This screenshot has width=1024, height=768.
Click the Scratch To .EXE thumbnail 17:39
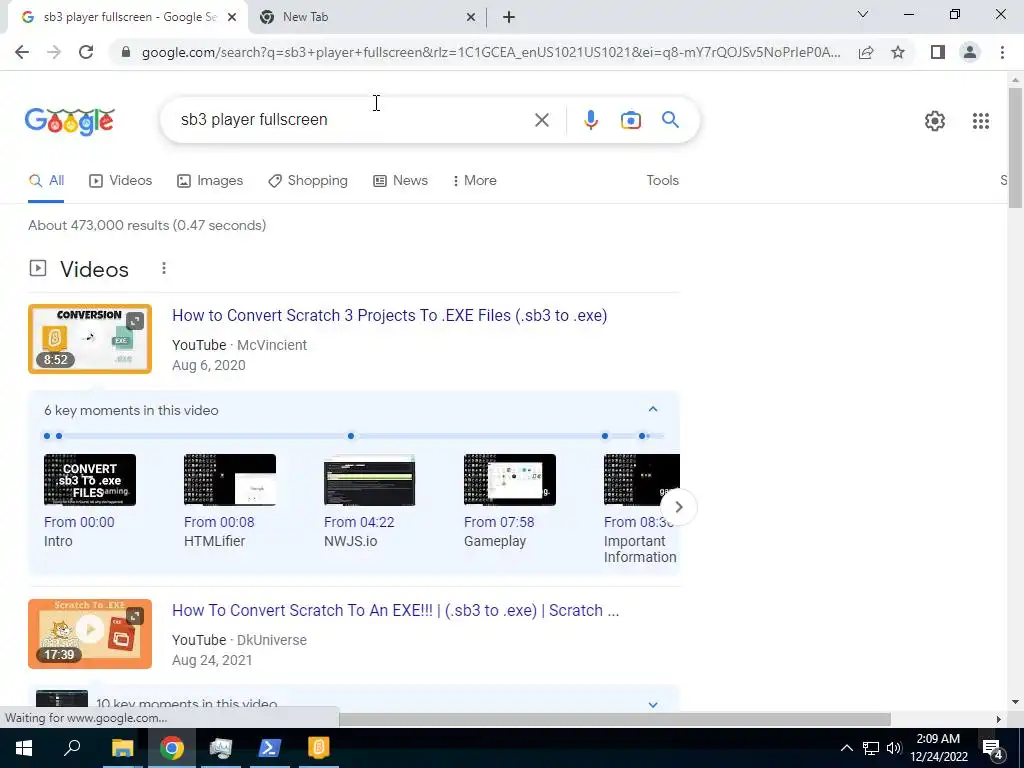point(90,634)
